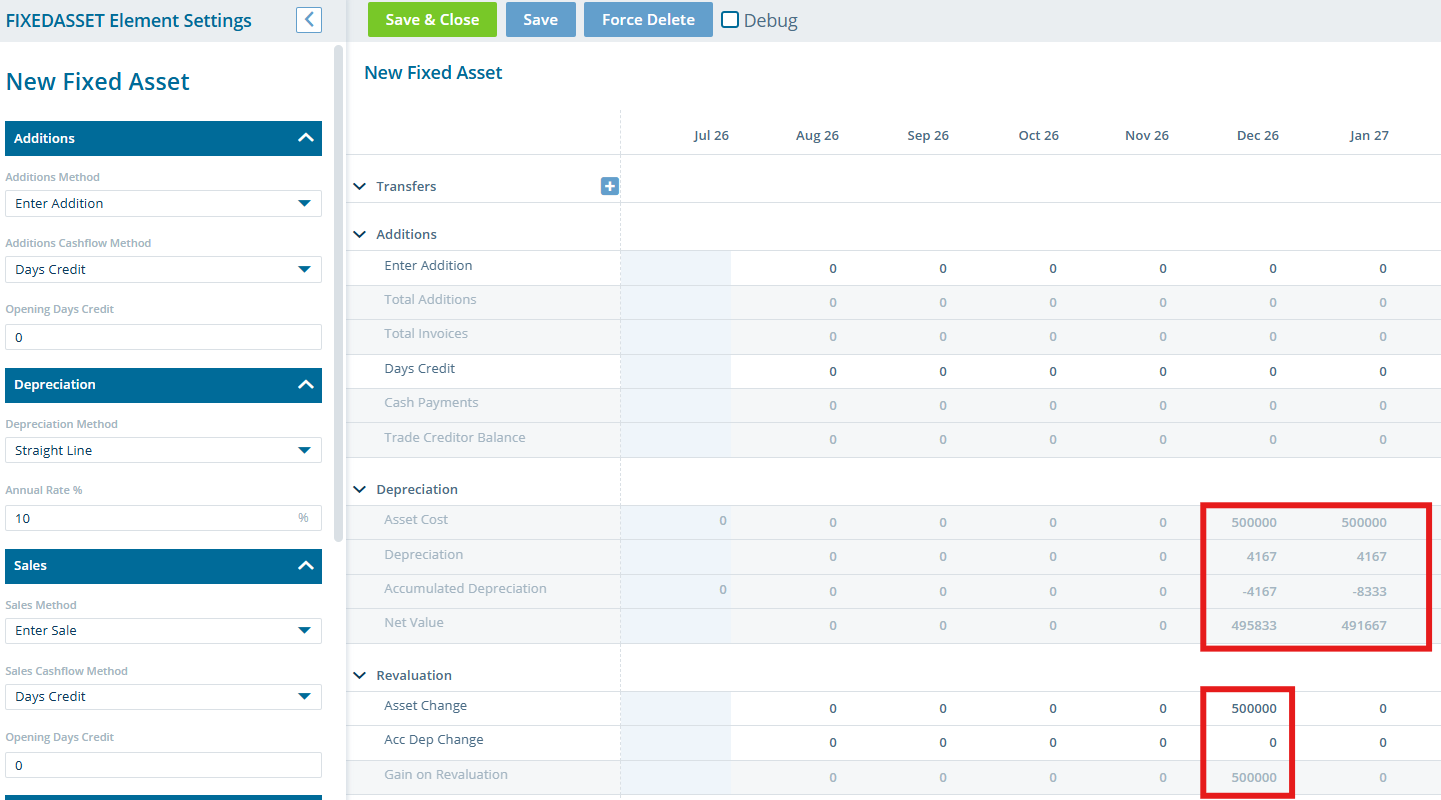The image size is (1441, 800).
Task: Collapse the Depreciation row group in grid
Action: pyautogui.click(x=360, y=490)
